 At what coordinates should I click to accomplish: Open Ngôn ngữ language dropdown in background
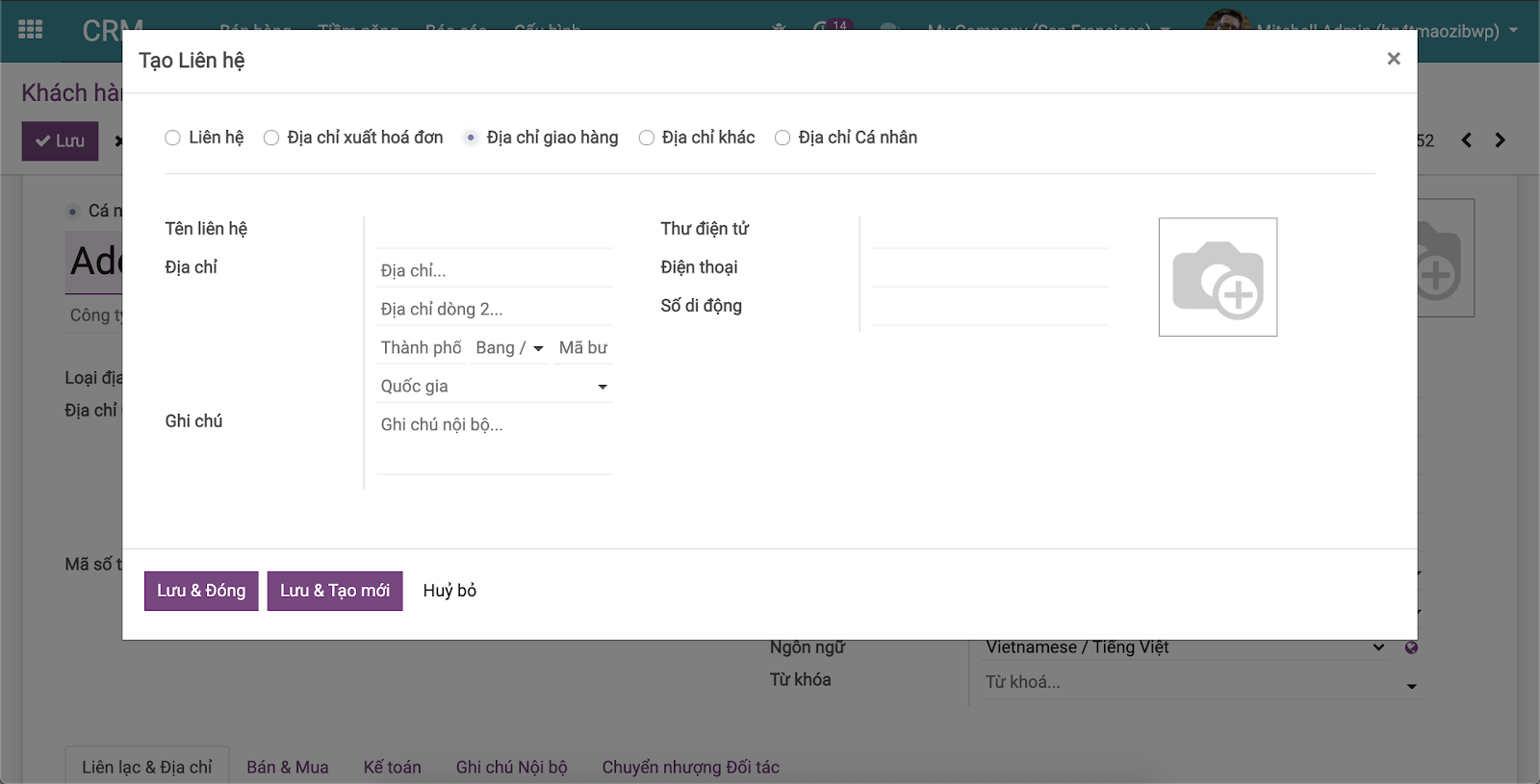pyautogui.click(x=1186, y=647)
